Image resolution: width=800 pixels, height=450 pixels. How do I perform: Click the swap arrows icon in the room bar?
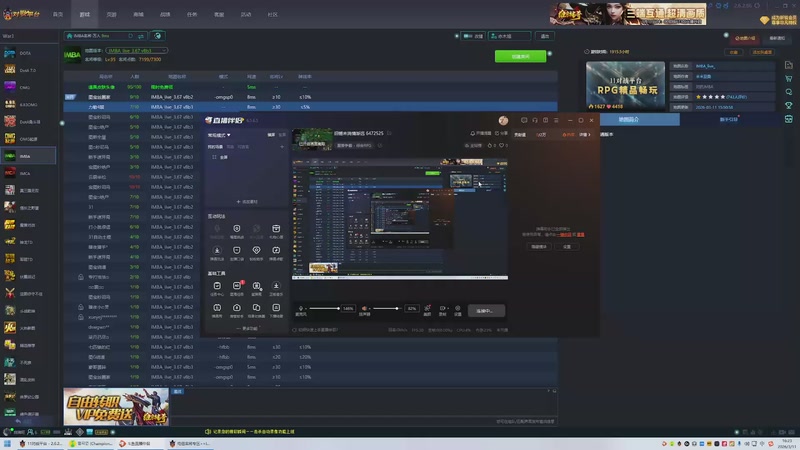pos(140,36)
